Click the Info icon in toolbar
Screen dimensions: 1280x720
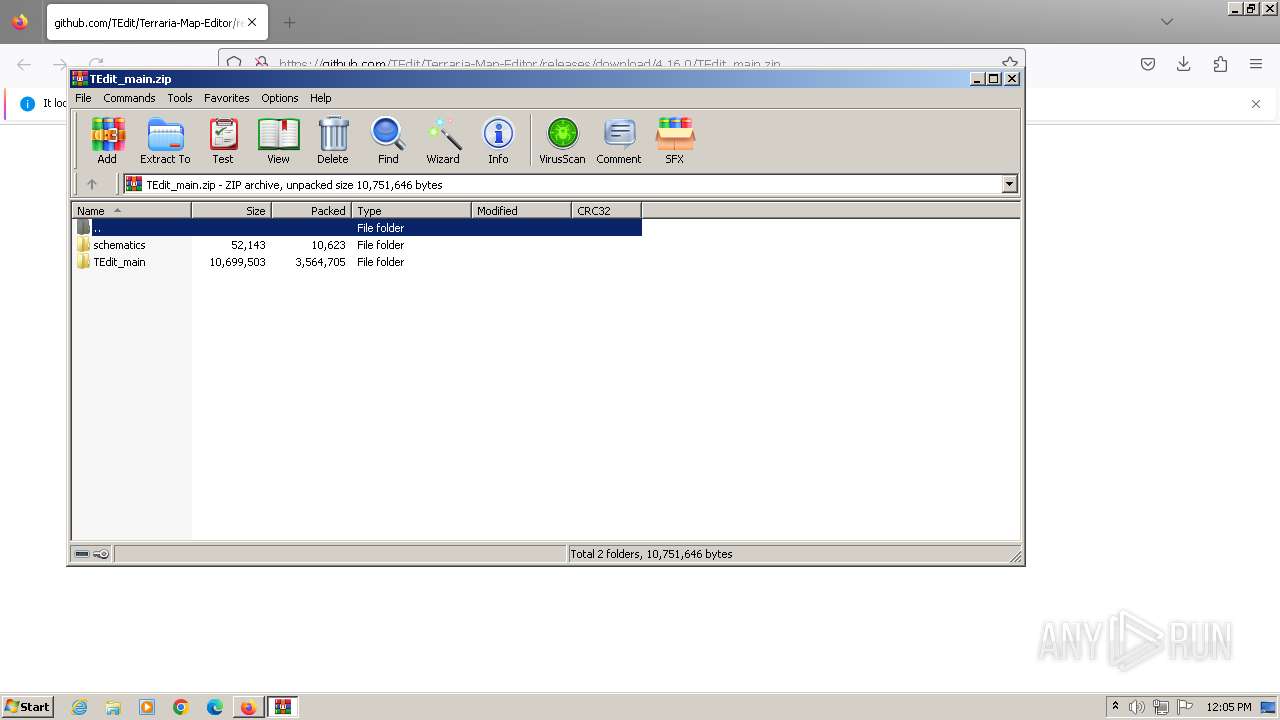click(498, 140)
